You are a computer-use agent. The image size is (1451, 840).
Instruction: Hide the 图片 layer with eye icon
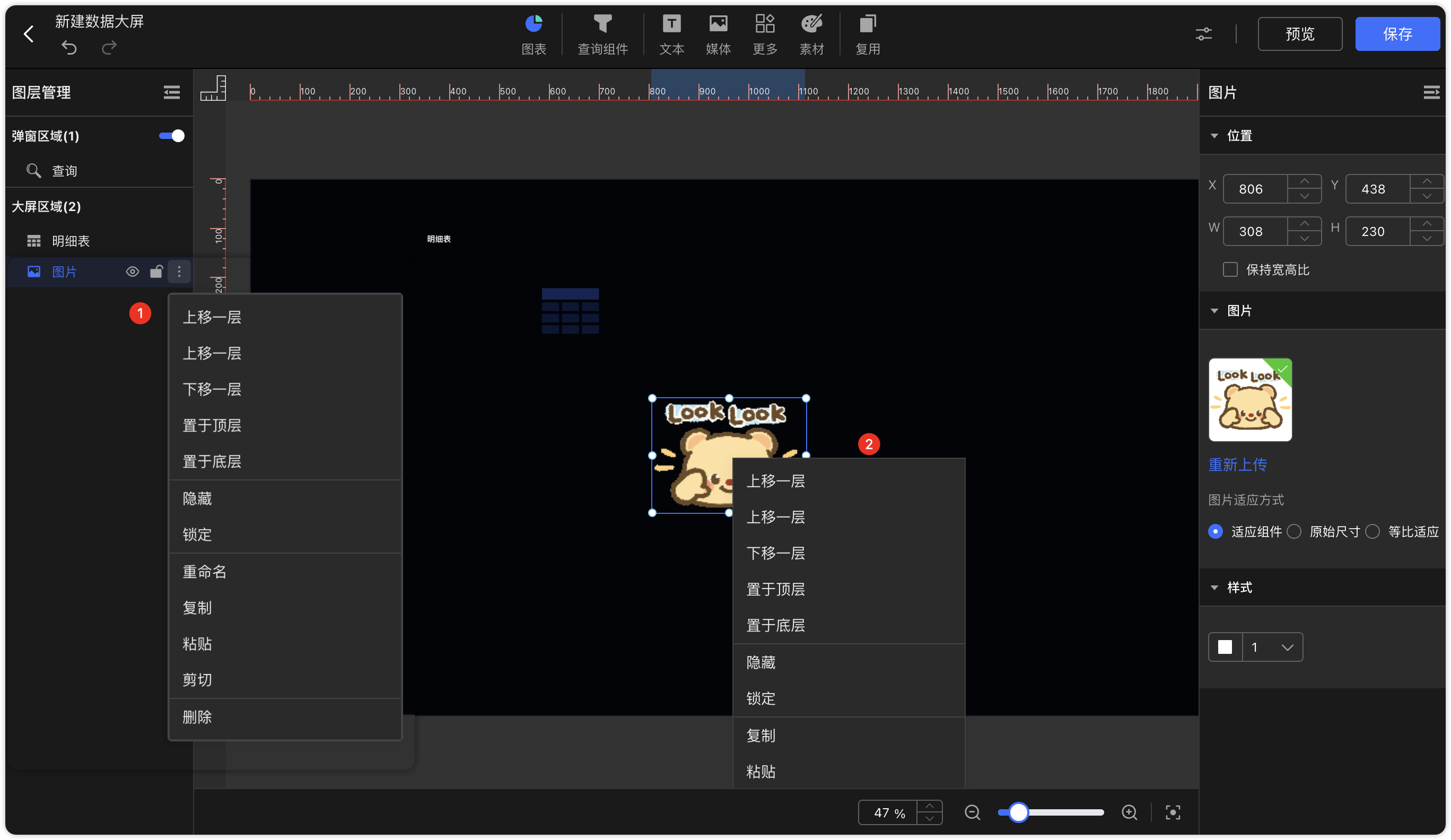pos(133,272)
